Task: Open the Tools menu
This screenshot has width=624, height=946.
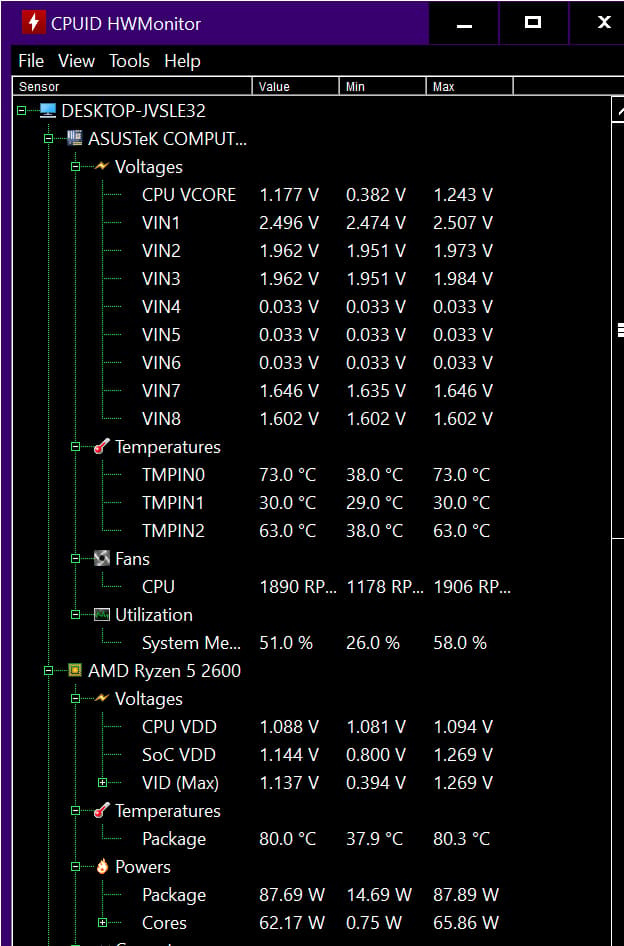Action: click(129, 61)
